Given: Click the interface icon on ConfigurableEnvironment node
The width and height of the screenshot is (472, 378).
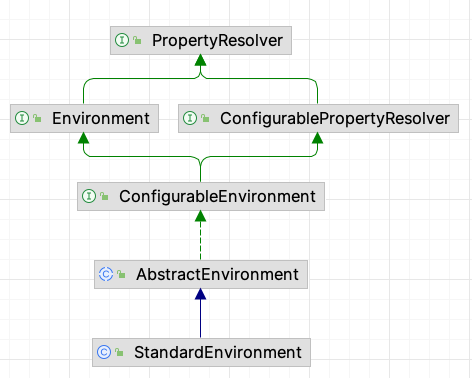Looking at the screenshot, I should 89,196.
